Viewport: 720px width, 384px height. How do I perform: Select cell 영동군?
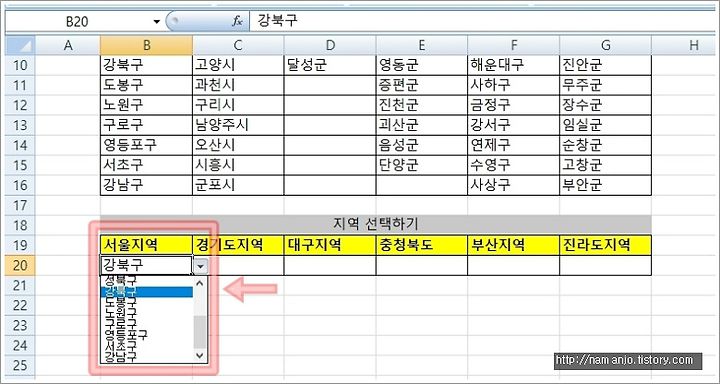(422, 65)
